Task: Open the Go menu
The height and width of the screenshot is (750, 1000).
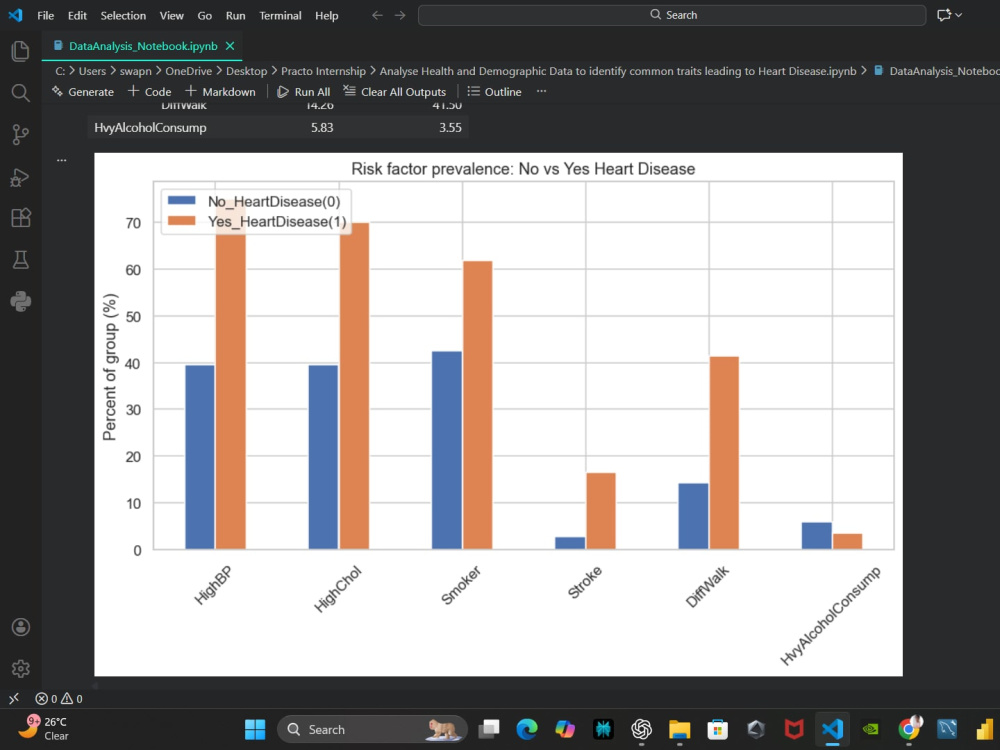Action: pos(205,15)
